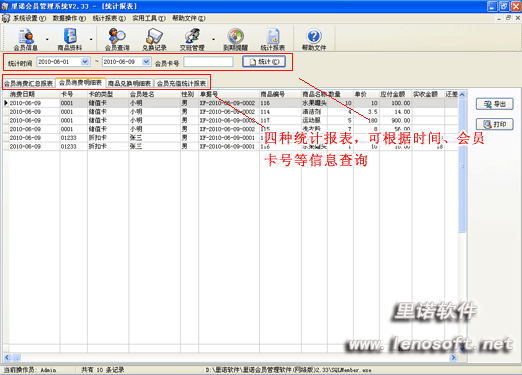Click the 导出 export button
Viewport: 522px width, 375px height.
tap(495, 104)
